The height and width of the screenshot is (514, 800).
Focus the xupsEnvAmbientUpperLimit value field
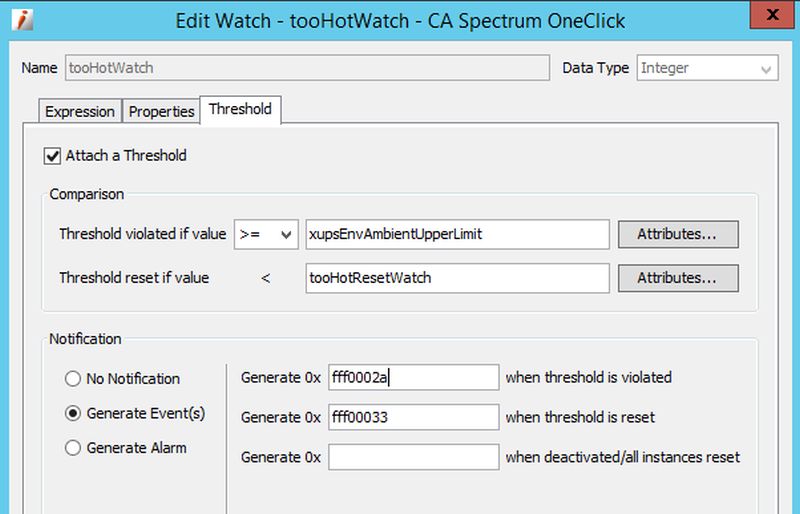[457, 234]
